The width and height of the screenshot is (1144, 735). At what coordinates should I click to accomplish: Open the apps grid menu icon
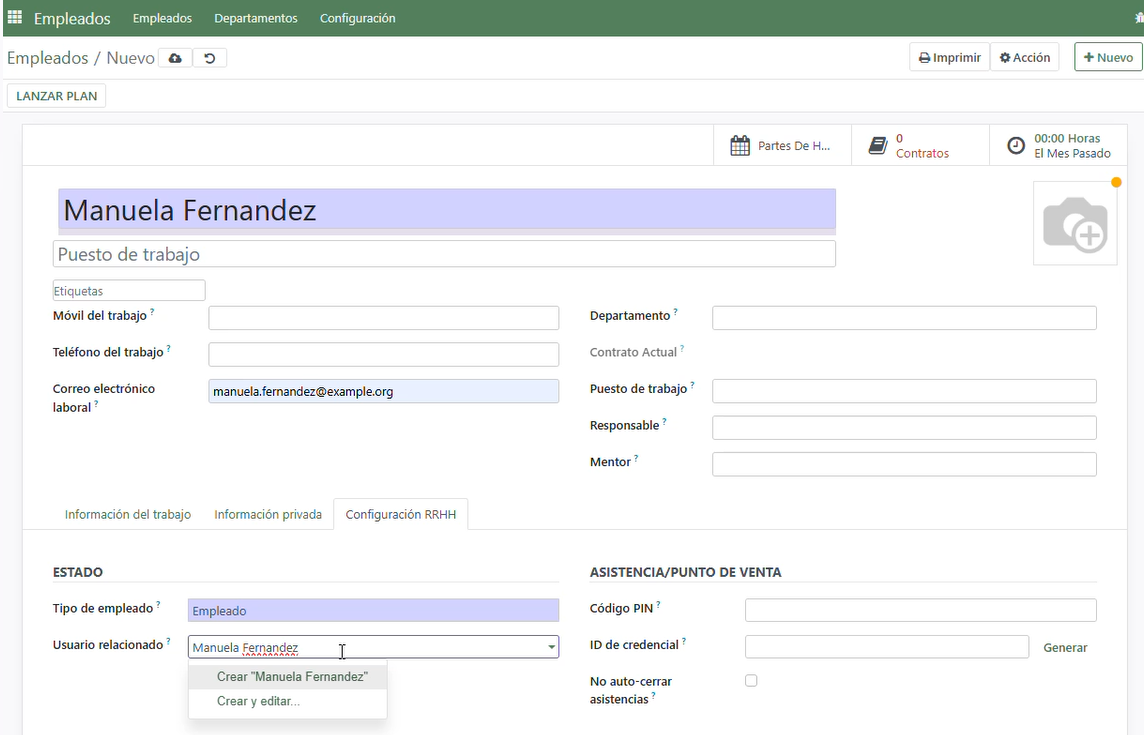tap(15, 18)
